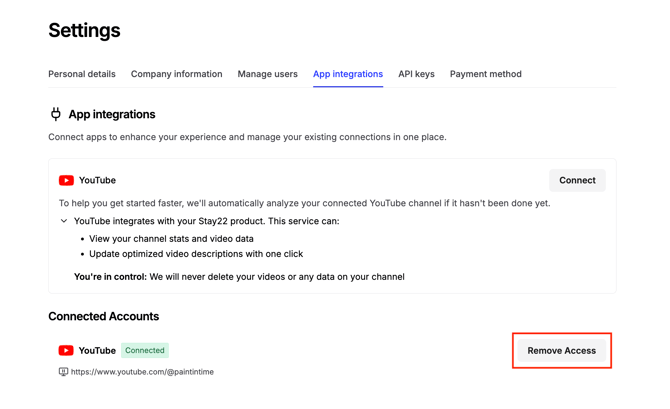This screenshot has height=409, width=670.
Task: Click the YouTube label in integration card
Action: (97, 181)
